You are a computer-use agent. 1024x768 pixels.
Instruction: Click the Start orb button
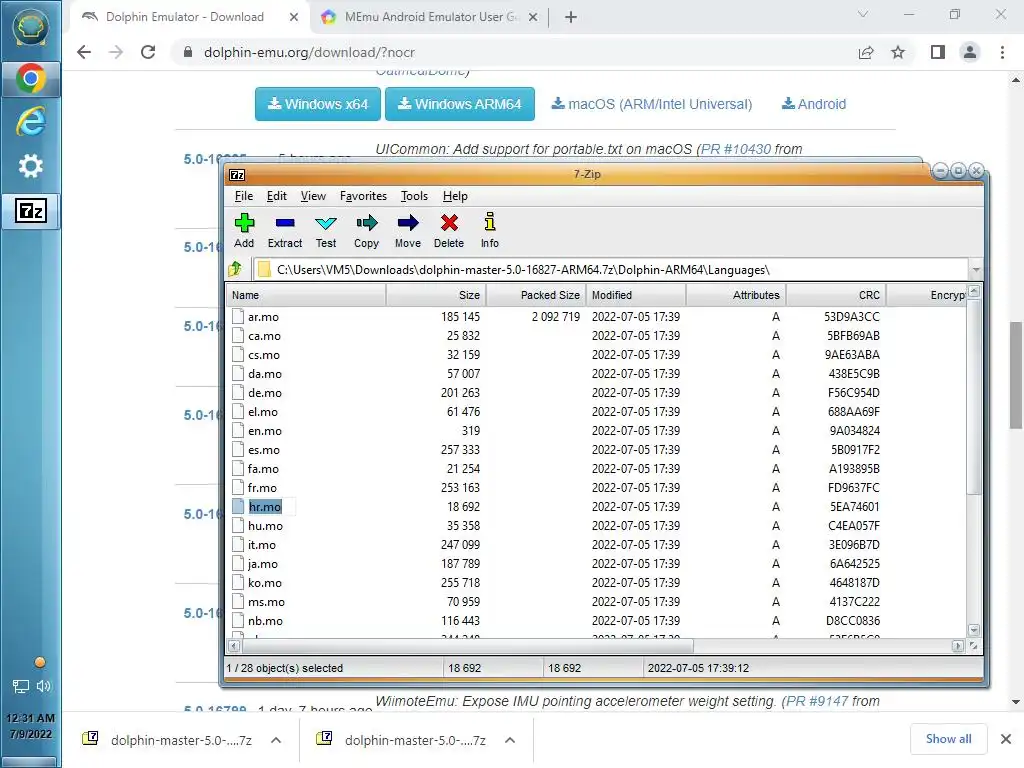pos(30,27)
